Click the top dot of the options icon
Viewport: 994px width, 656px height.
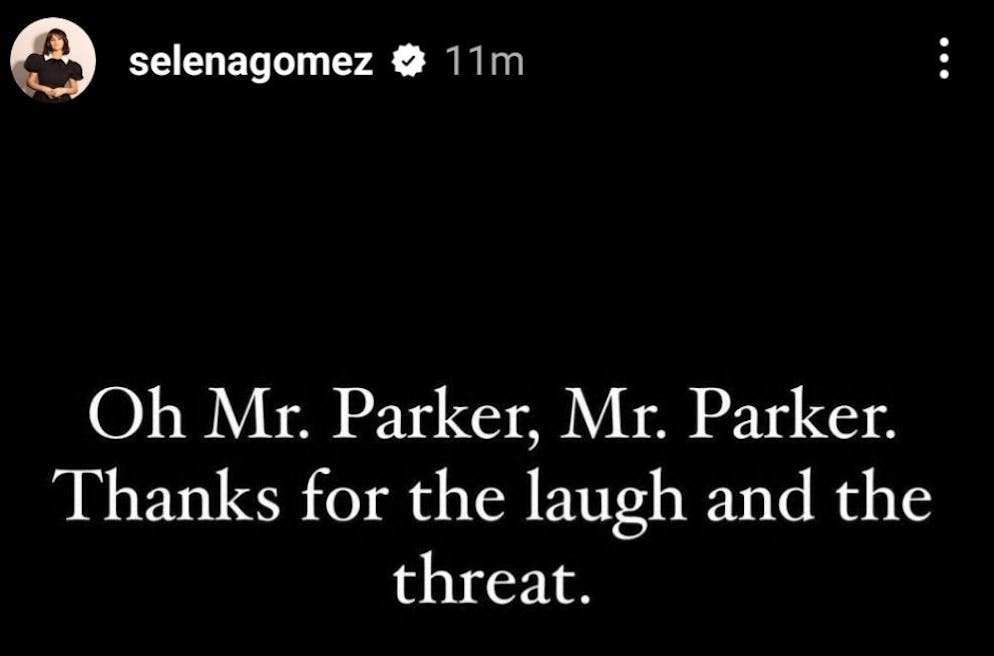click(x=943, y=45)
